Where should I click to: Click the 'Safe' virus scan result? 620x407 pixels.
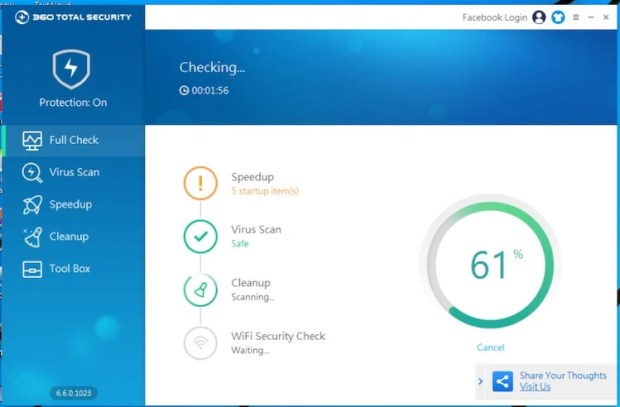coord(240,244)
